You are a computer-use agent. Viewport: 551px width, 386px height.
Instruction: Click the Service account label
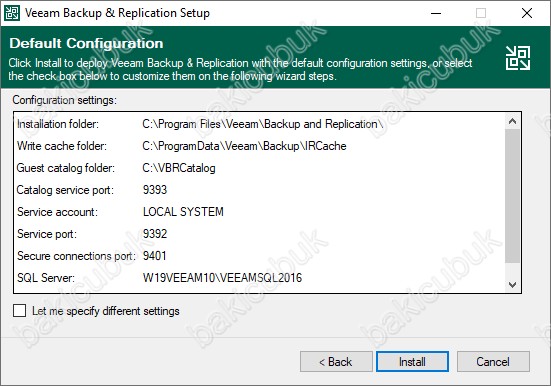click(x=57, y=212)
